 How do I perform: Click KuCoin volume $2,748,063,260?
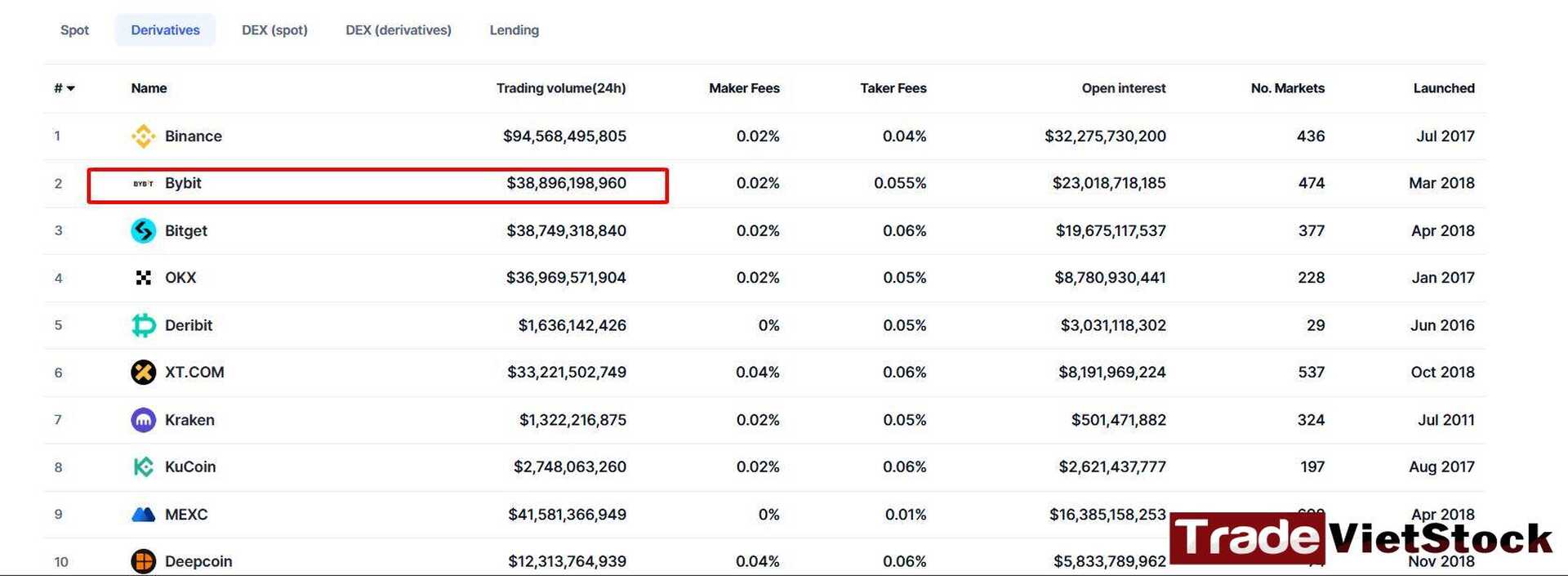pos(569,467)
